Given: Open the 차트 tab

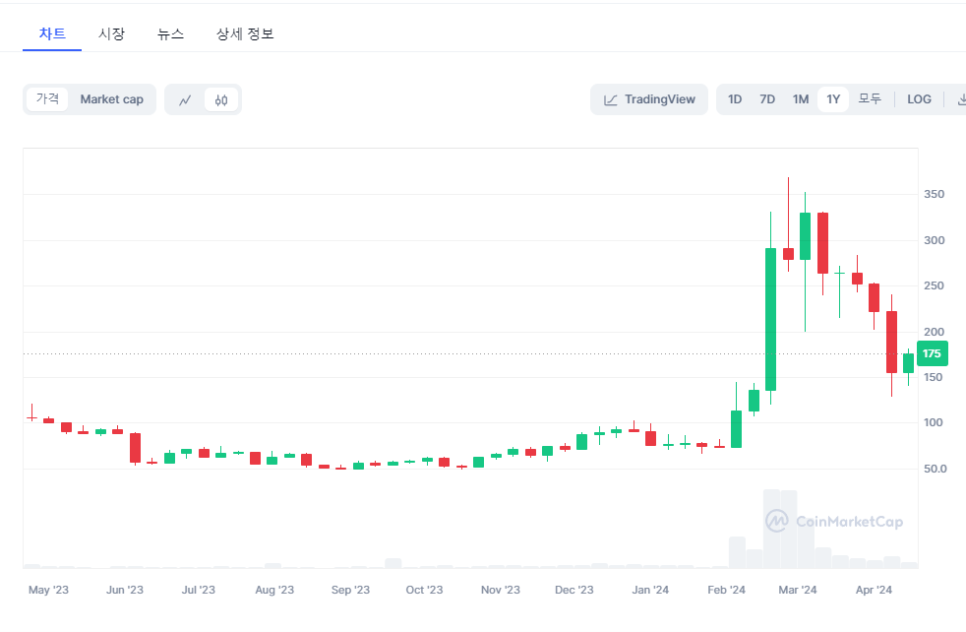Looking at the screenshot, I should pos(52,34).
